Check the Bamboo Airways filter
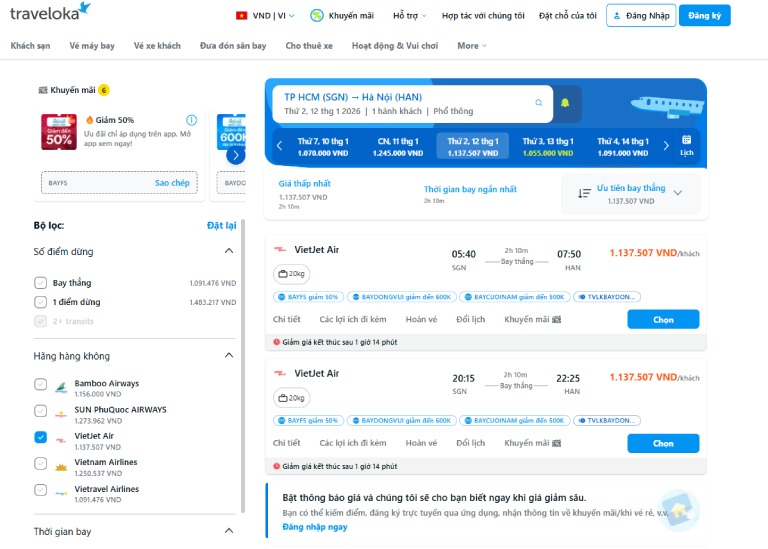The height and width of the screenshot is (549, 768). [40, 384]
